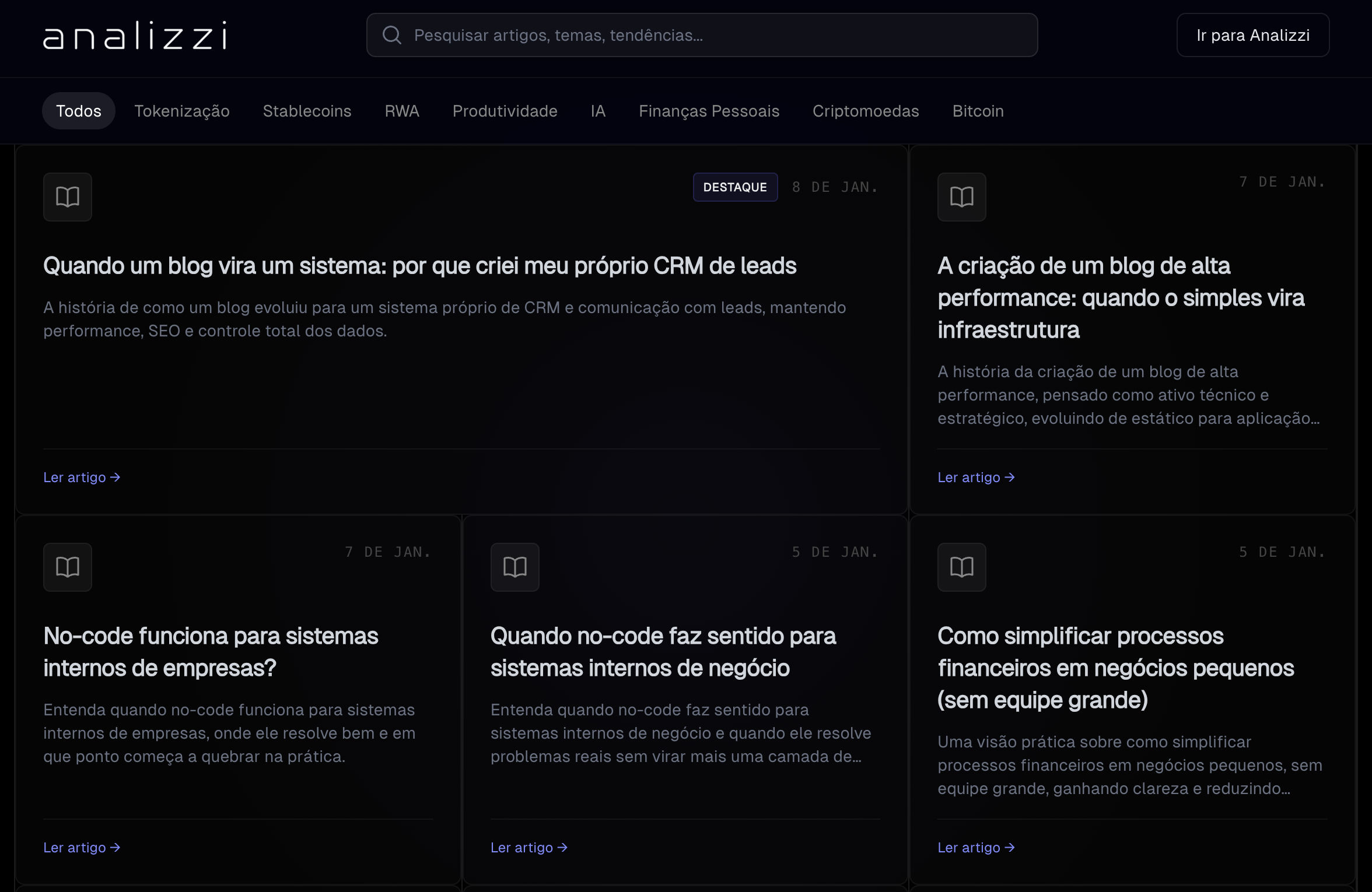Click the DESTAQUE badge
The width and height of the screenshot is (1372, 892).
point(734,187)
